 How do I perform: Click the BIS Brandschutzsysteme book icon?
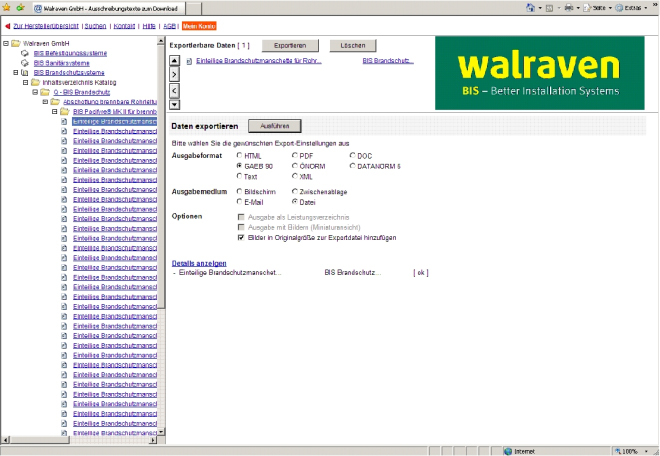(25, 72)
